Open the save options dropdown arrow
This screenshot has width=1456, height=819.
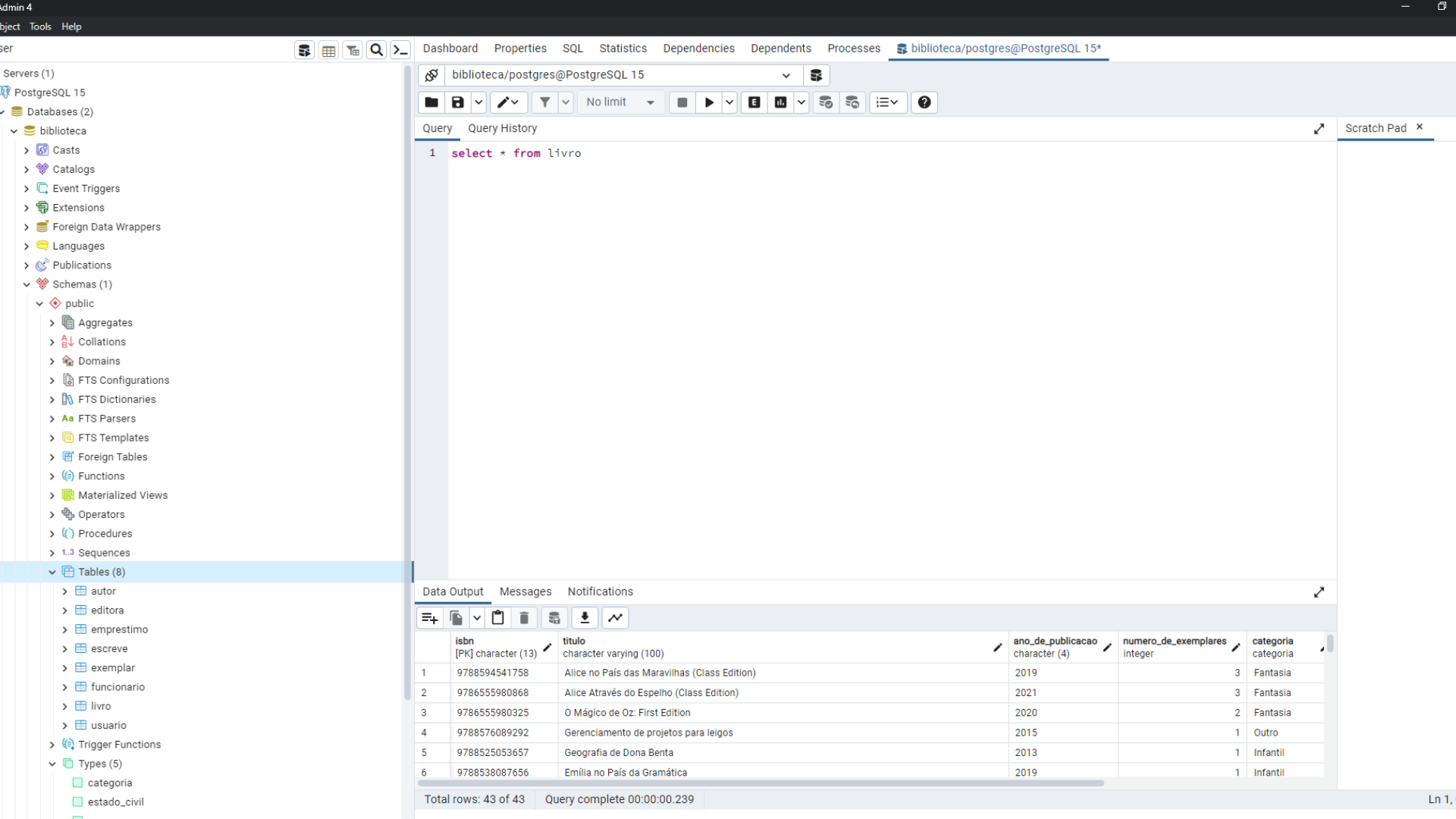tap(479, 102)
